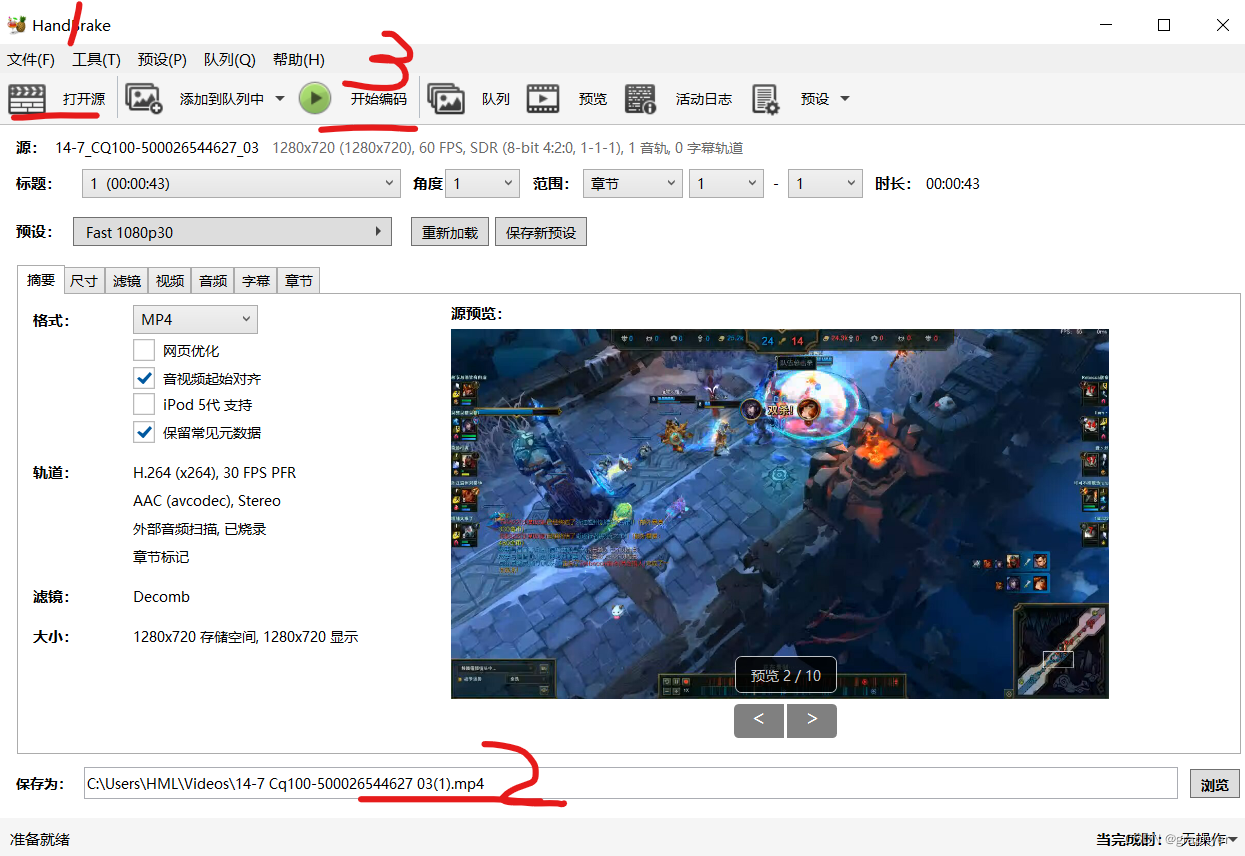Image resolution: width=1245 pixels, height=856 pixels.
Task: Click the 准备就绪 status text
Action: 40,840
